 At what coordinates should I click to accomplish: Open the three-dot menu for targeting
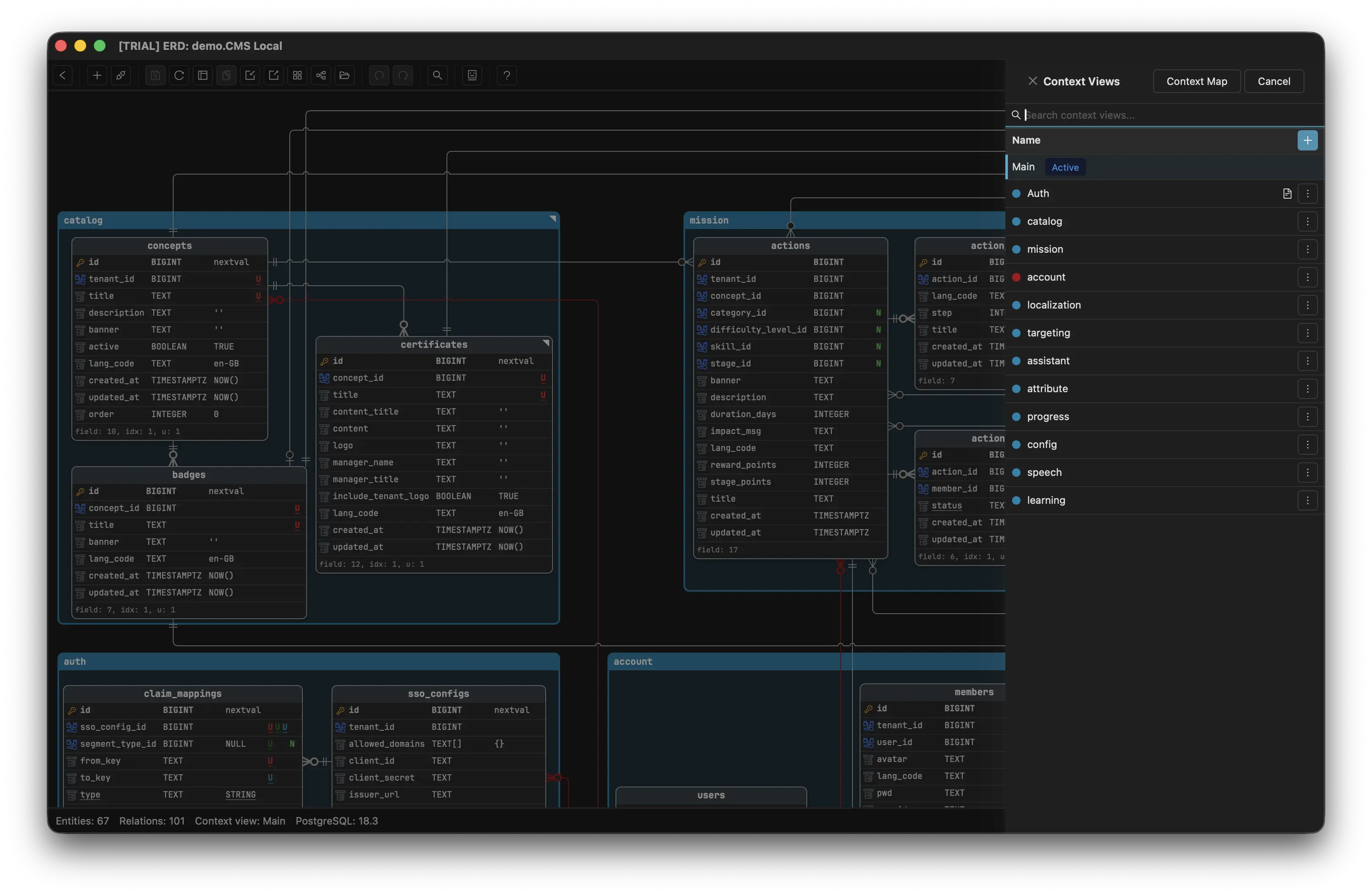click(1307, 333)
